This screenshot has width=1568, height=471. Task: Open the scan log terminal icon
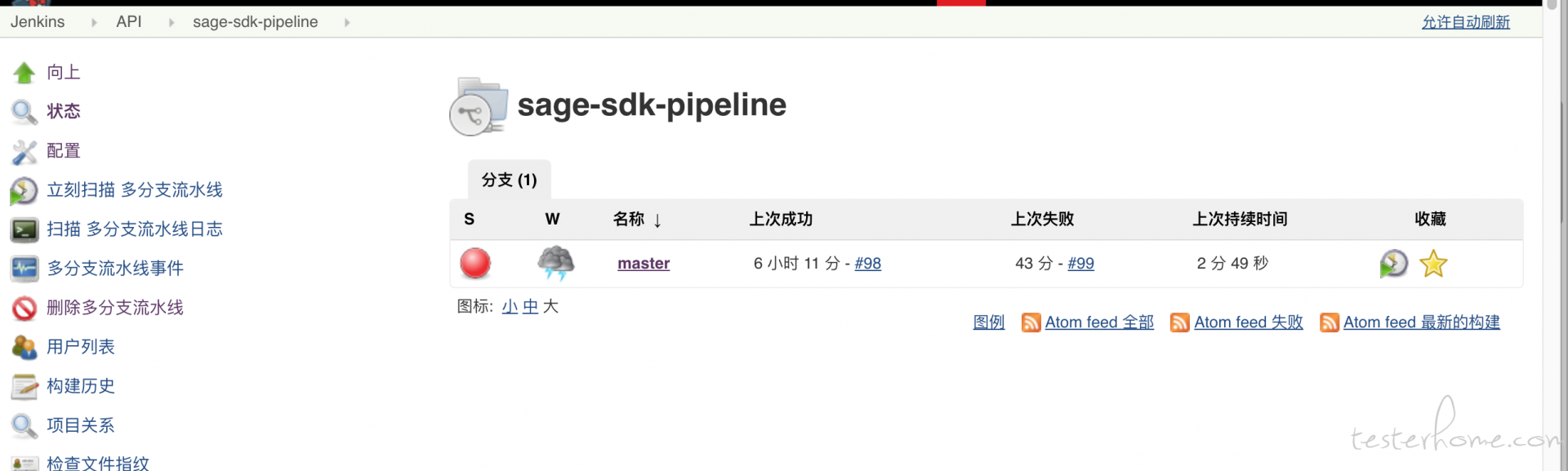24,230
